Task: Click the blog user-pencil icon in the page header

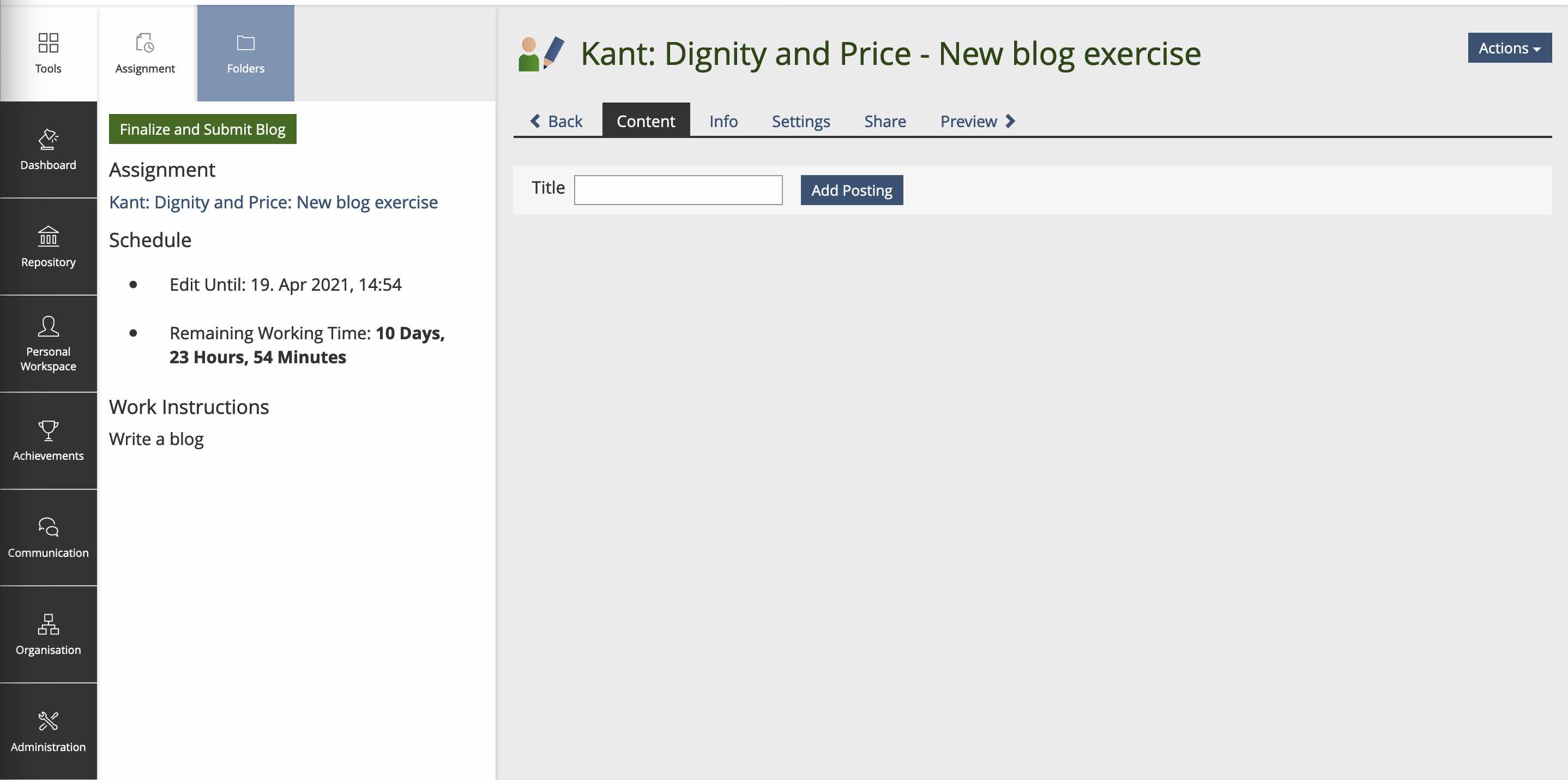Action: coord(541,53)
